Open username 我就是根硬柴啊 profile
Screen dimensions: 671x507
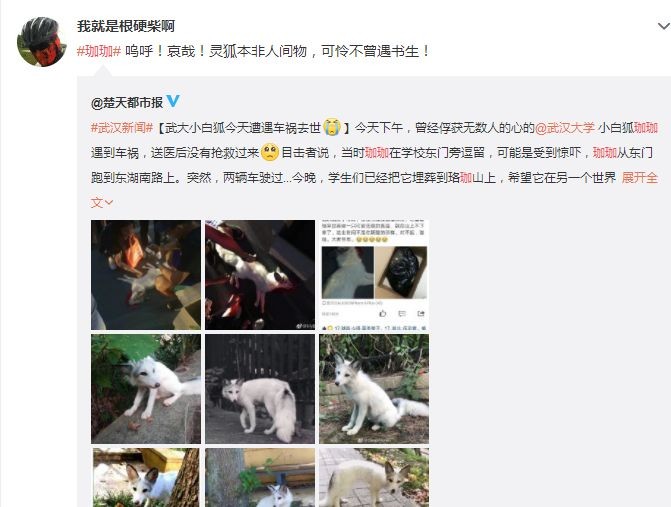click(x=126, y=26)
